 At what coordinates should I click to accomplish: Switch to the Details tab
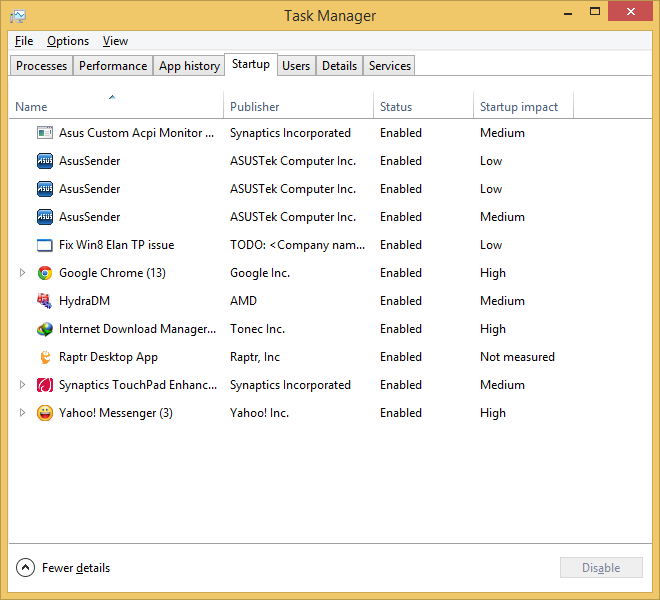pyautogui.click(x=339, y=66)
